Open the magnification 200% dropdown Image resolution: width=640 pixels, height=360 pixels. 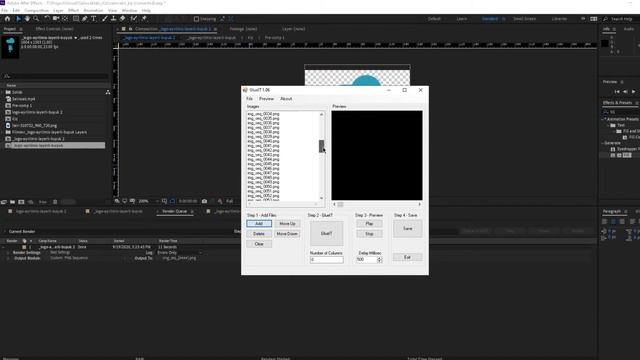click(148, 201)
